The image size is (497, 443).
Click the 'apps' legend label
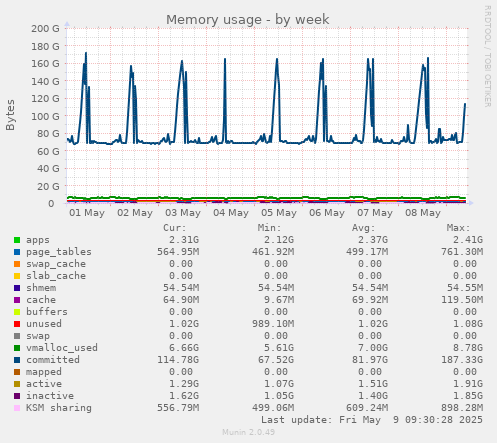[x=38, y=240]
